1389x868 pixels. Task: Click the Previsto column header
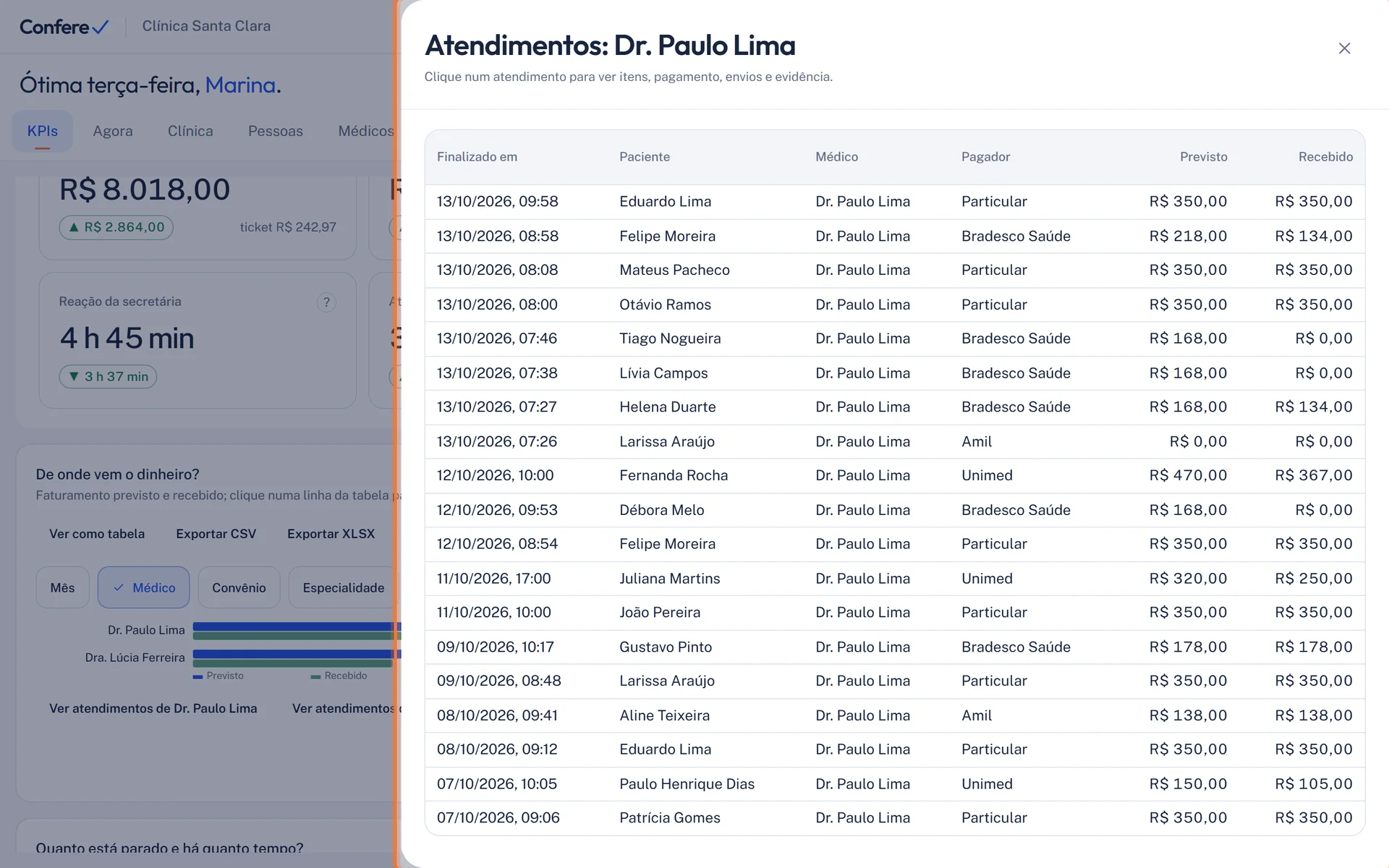click(1204, 157)
